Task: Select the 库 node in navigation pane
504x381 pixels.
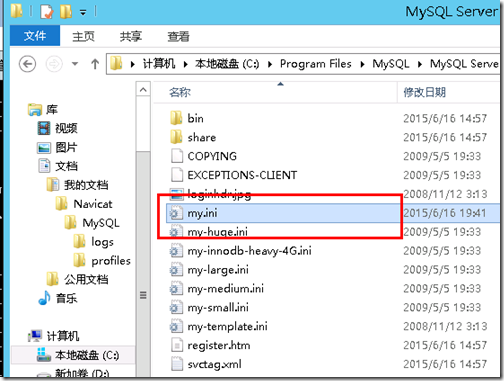Action: (52, 109)
